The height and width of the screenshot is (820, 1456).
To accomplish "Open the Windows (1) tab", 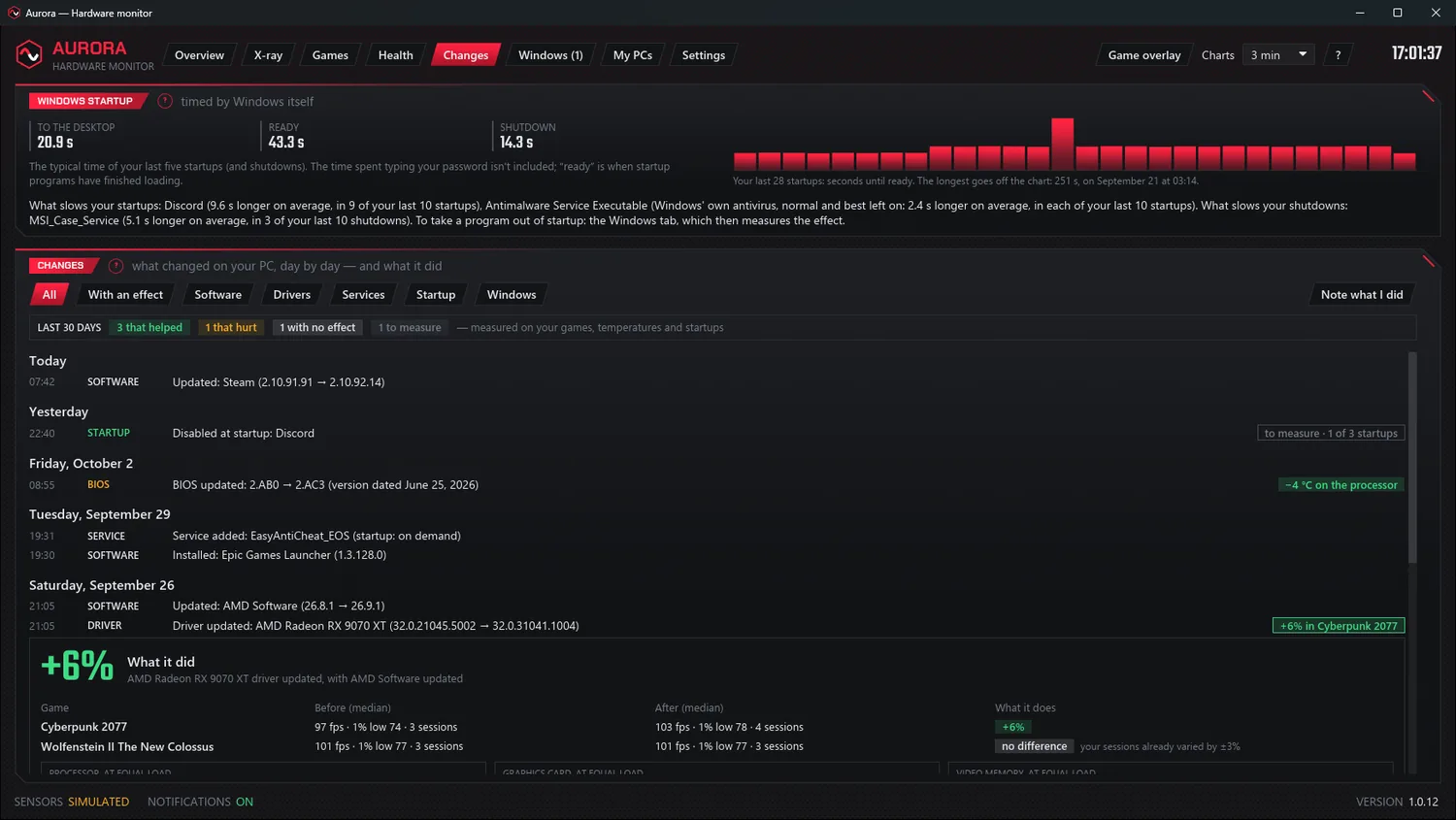I will pyautogui.click(x=550, y=55).
